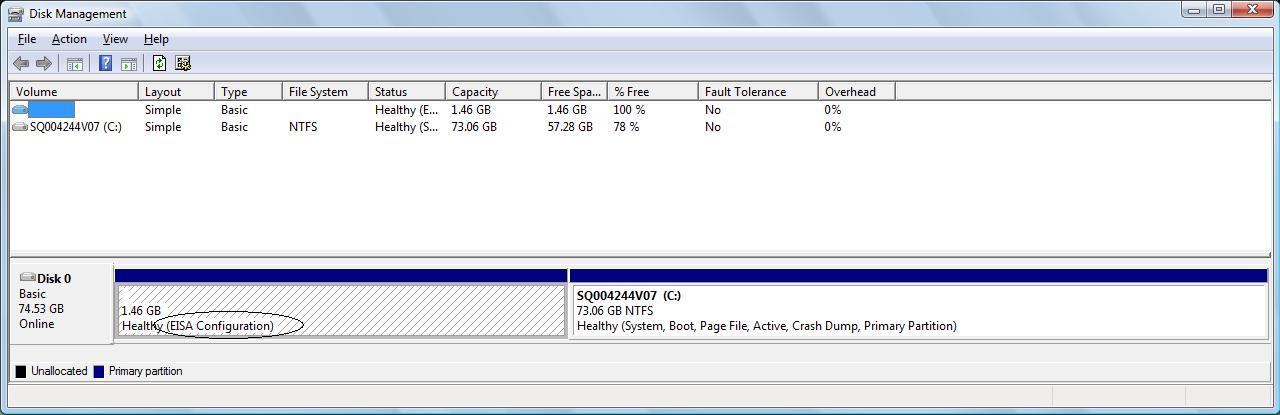
Task: Sort by the Volume column header
Action: point(73,91)
